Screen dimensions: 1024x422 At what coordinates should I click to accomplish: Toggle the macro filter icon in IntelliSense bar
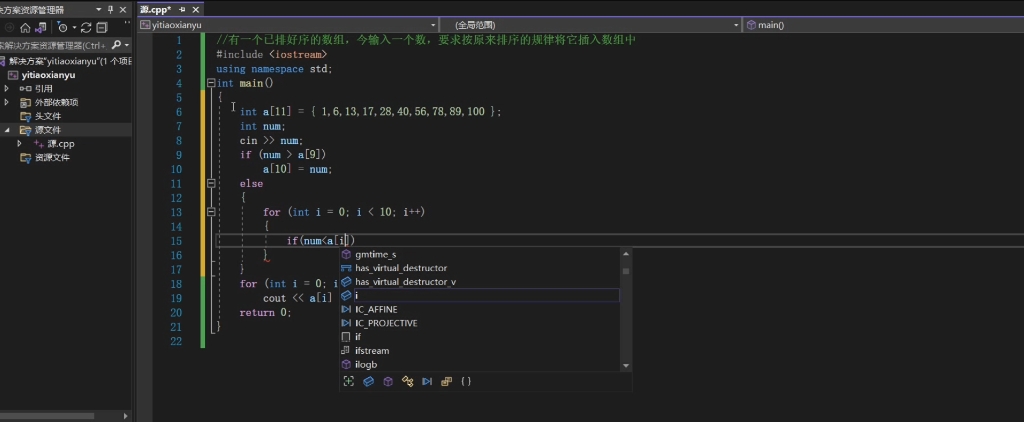[427, 381]
